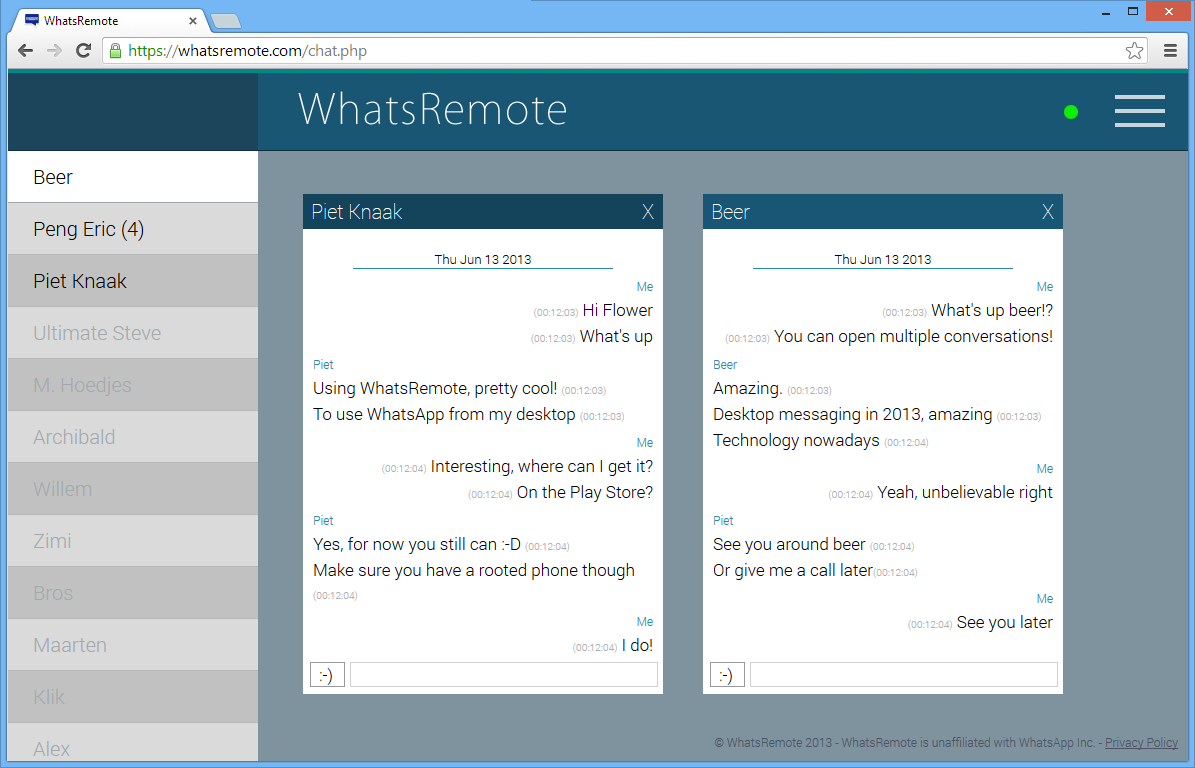Select Piet Knaak in contact list
The width and height of the screenshot is (1195, 768).
tap(133, 281)
